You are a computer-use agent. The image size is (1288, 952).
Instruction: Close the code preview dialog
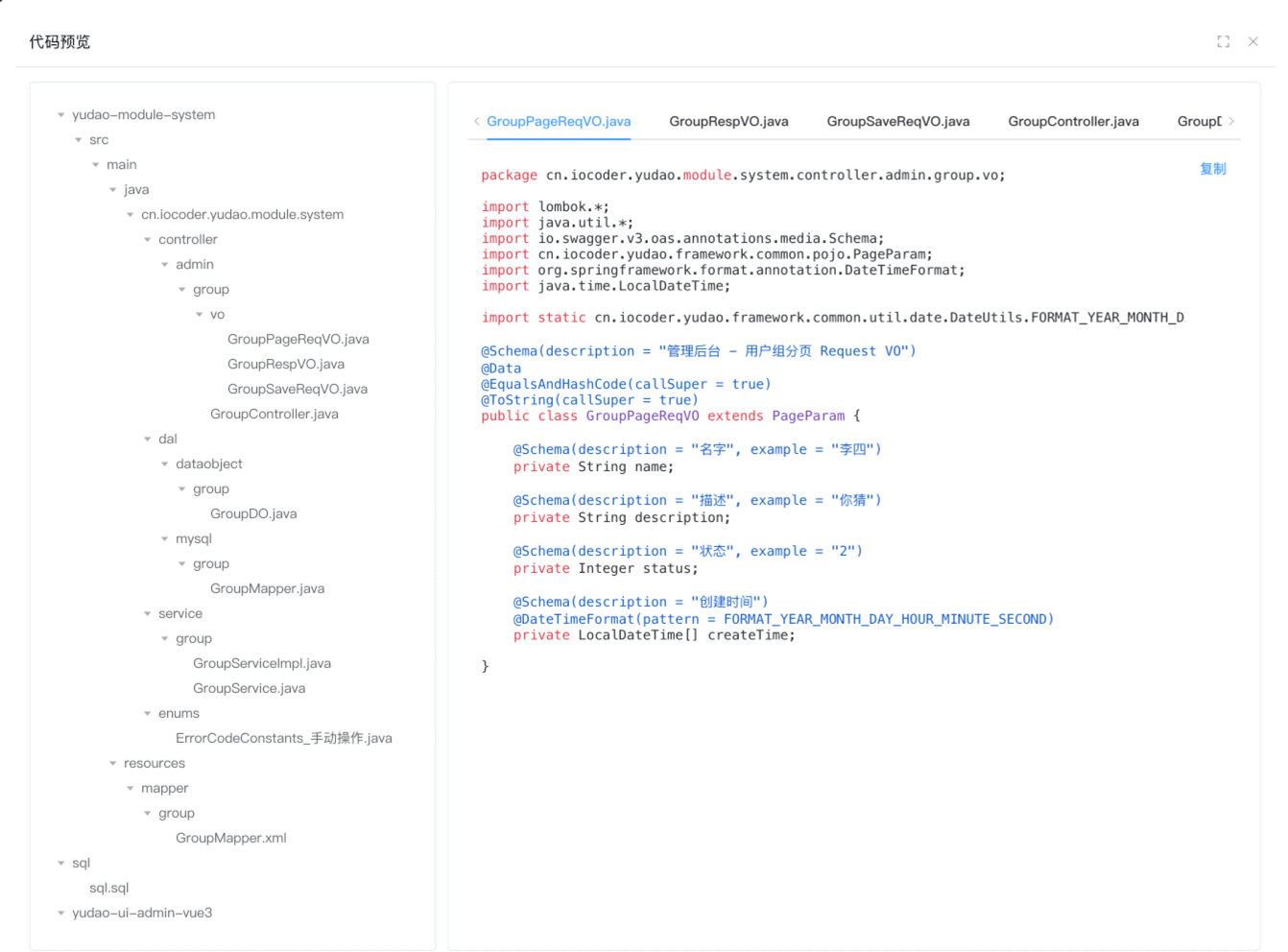point(1252,41)
